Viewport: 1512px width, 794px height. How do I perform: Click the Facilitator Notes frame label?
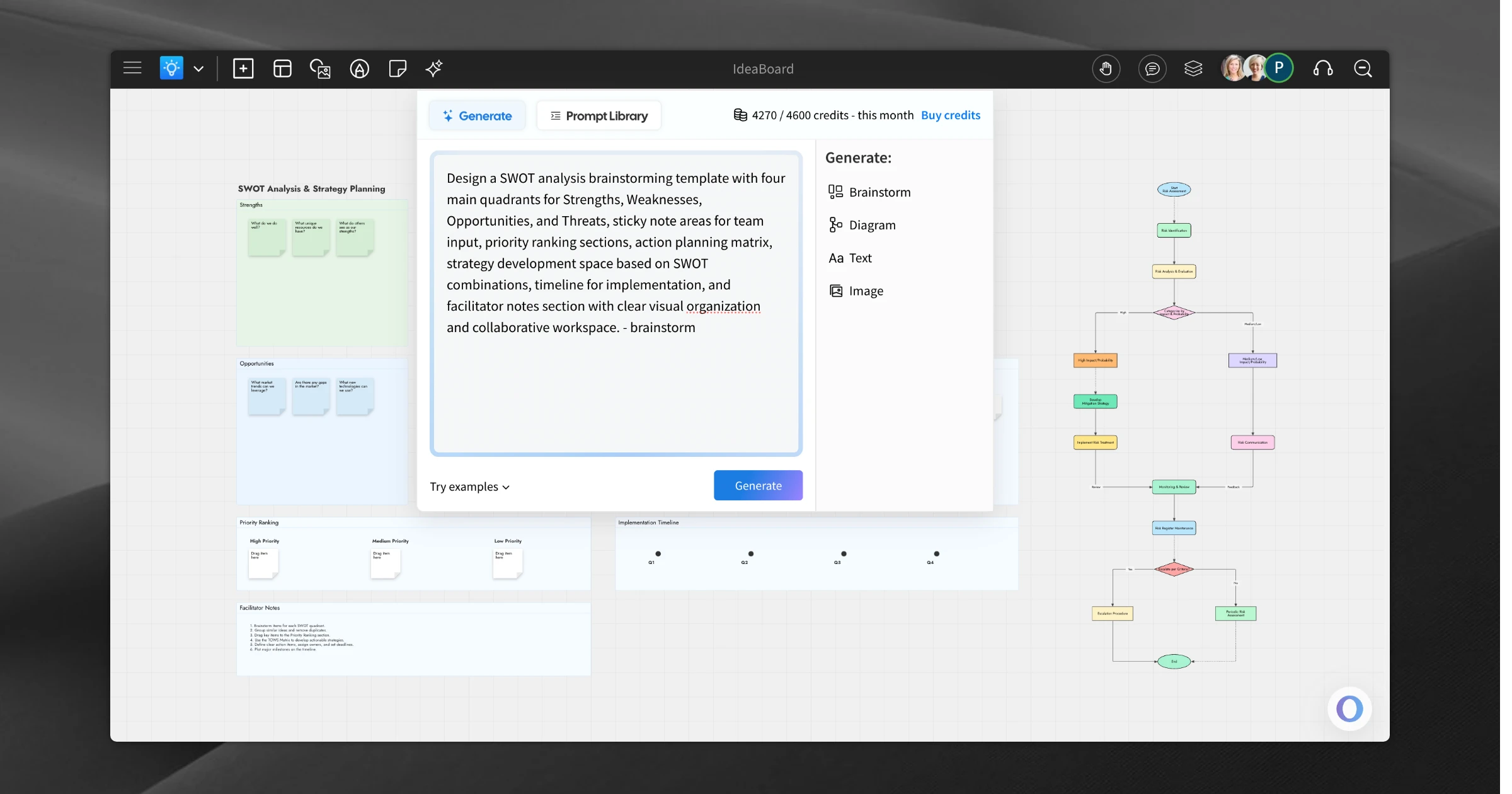[x=260, y=608]
